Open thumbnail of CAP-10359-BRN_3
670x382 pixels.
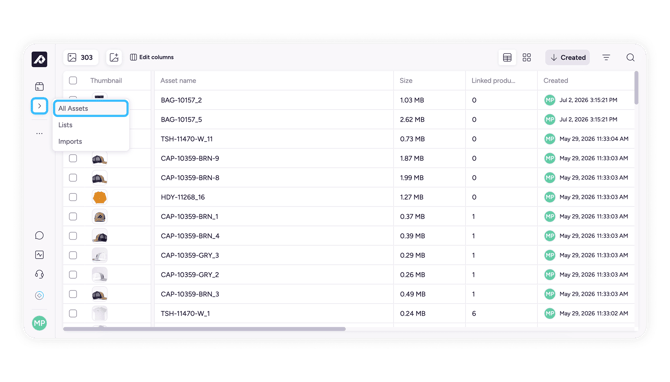(100, 294)
